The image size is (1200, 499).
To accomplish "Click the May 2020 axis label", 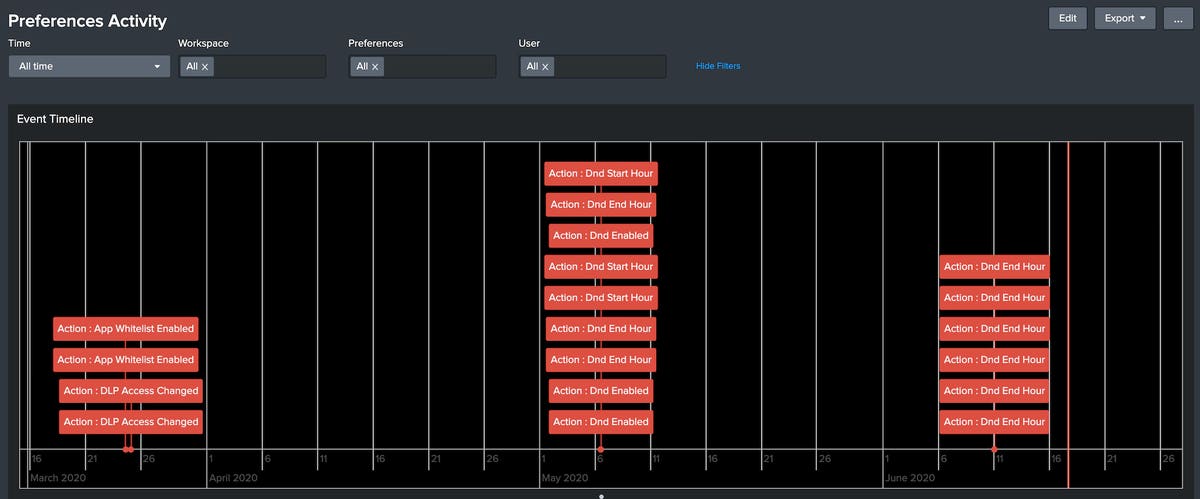I will click(x=565, y=478).
